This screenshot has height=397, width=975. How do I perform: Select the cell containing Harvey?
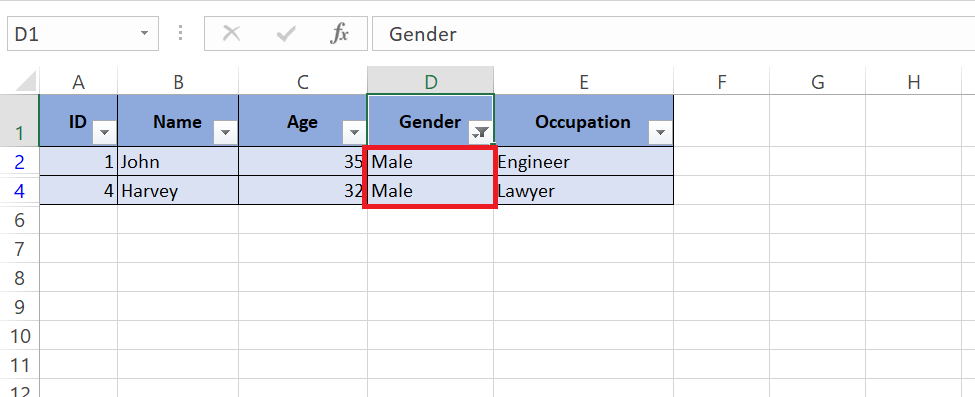coord(178,190)
